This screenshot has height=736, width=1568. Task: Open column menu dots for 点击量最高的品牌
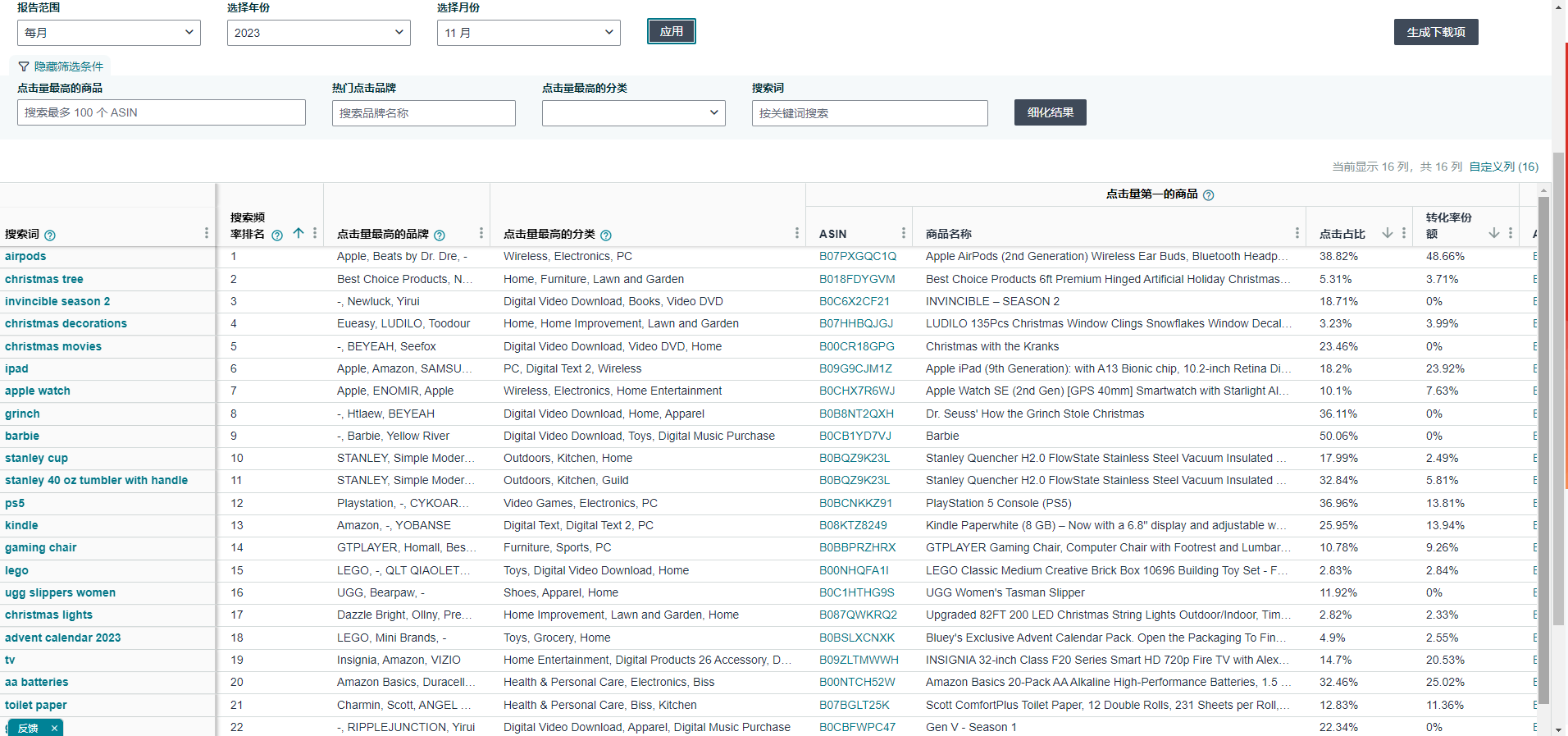coord(481,234)
